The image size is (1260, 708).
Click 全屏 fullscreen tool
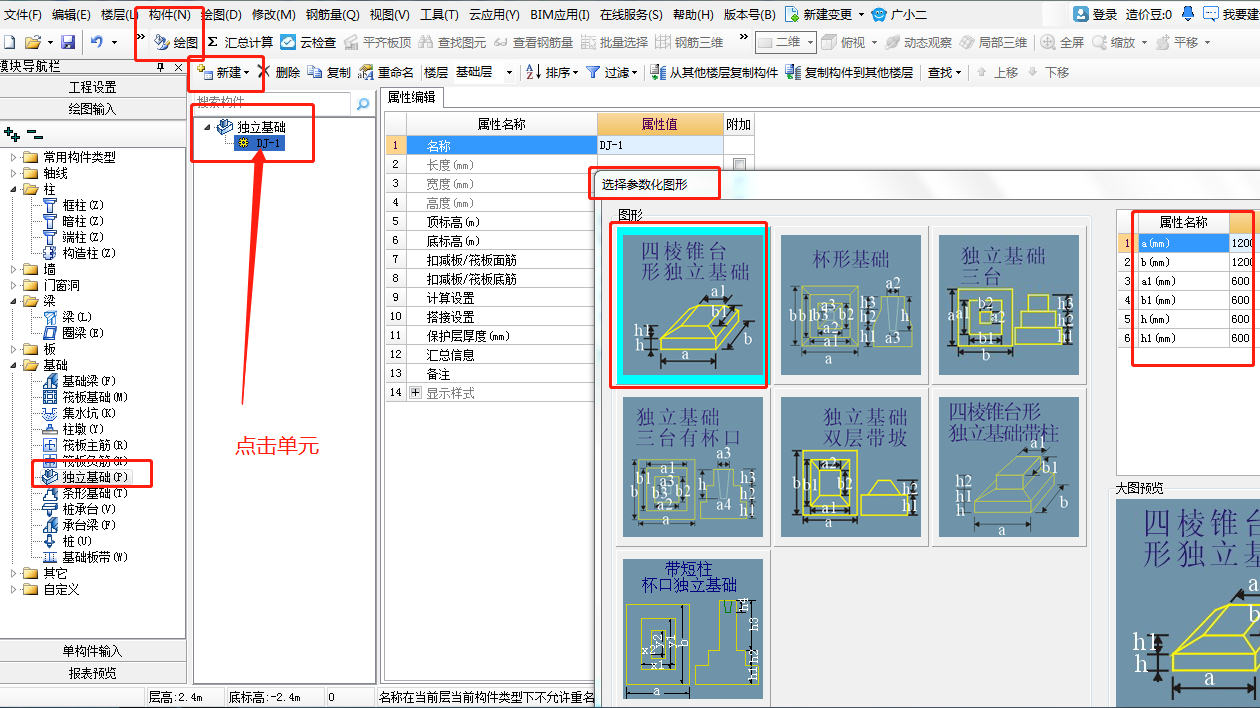click(1063, 43)
